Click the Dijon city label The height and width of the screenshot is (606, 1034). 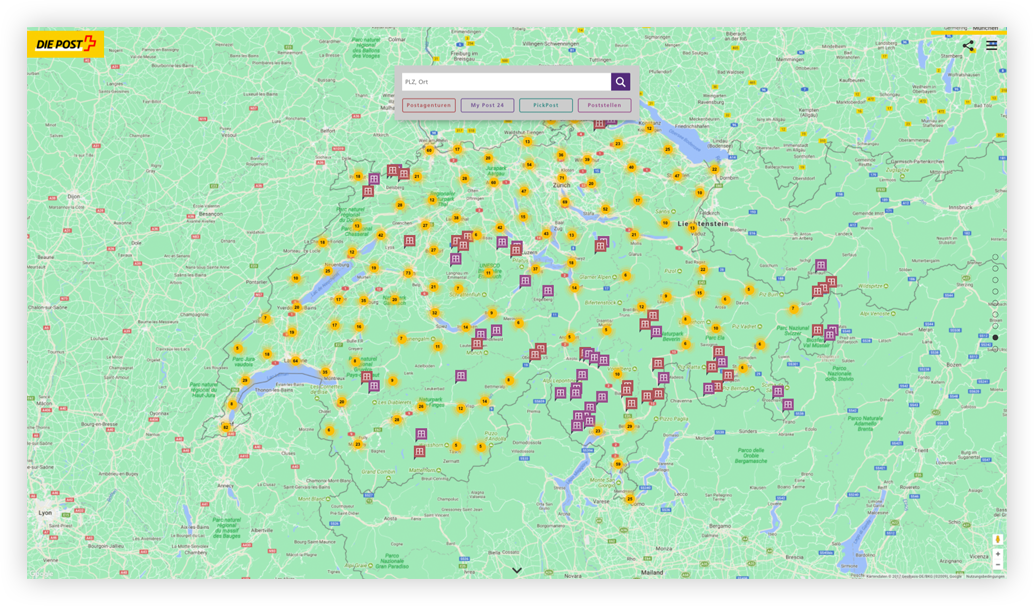point(73,197)
